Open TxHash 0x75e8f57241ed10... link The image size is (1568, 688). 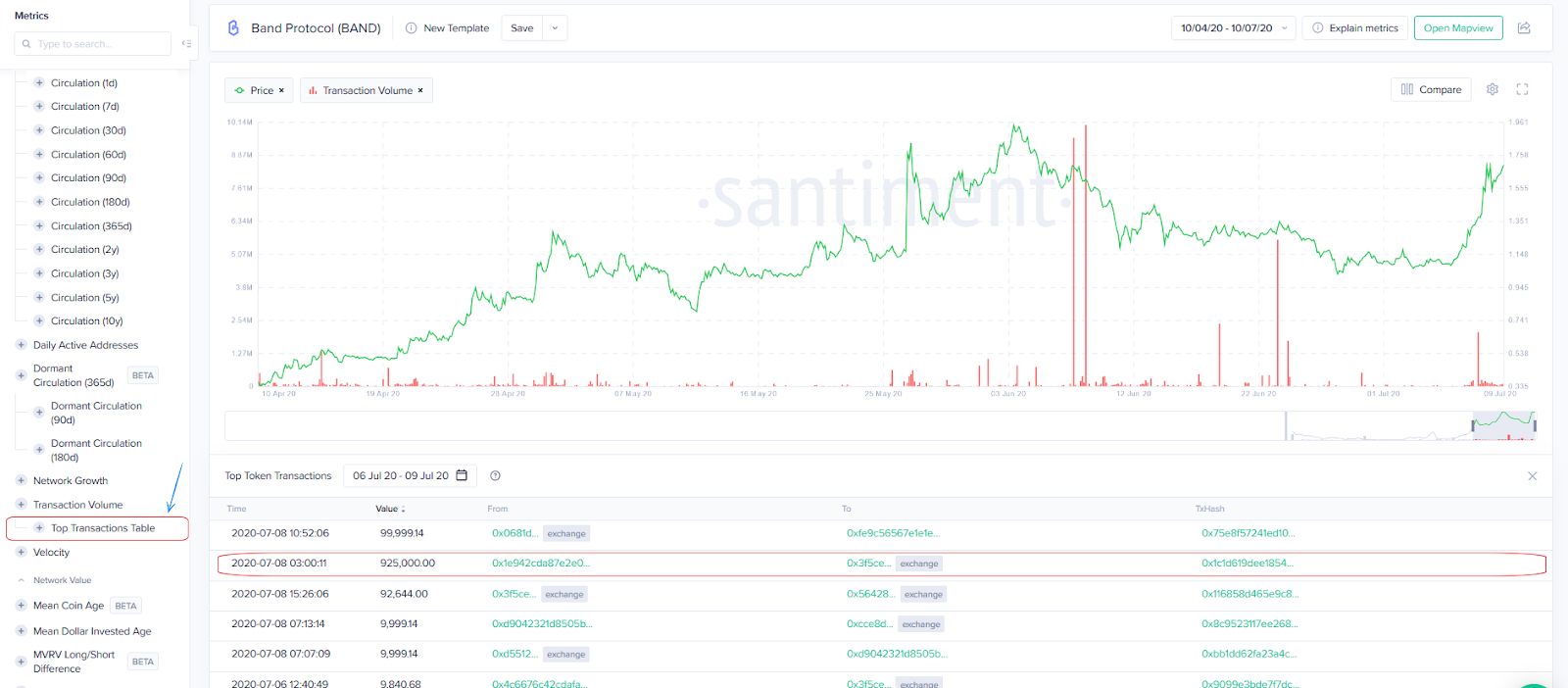click(x=1248, y=533)
